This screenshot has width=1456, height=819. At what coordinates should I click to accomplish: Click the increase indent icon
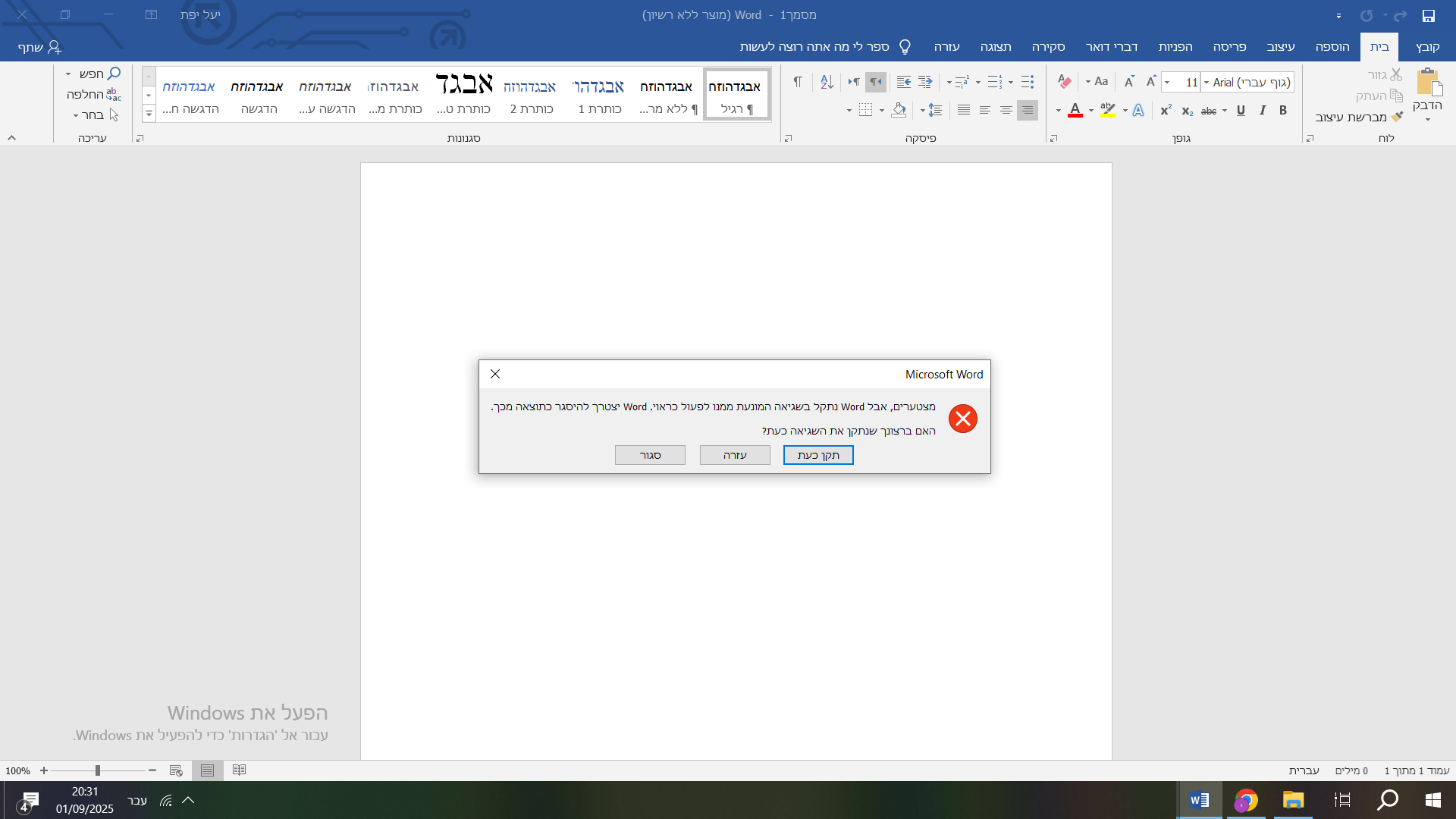(904, 82)
